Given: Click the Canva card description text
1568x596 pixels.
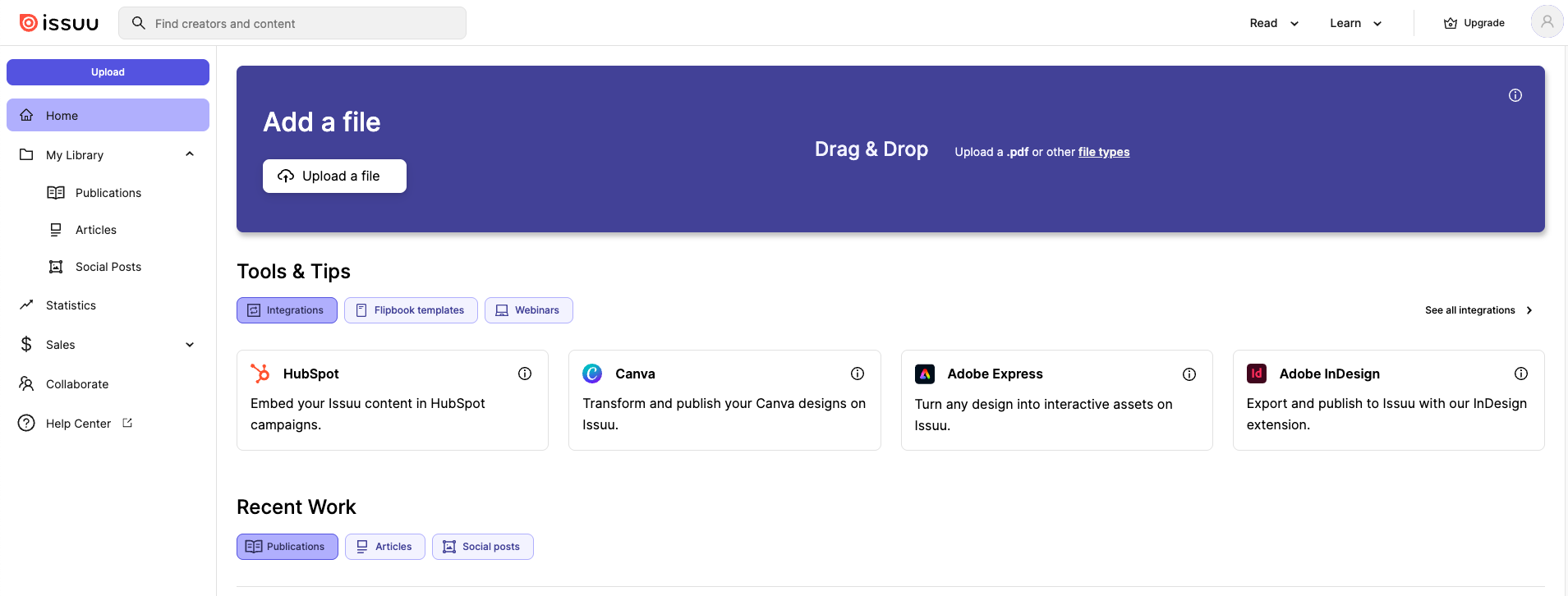Looking at the screenshot, I should [724, 414].
